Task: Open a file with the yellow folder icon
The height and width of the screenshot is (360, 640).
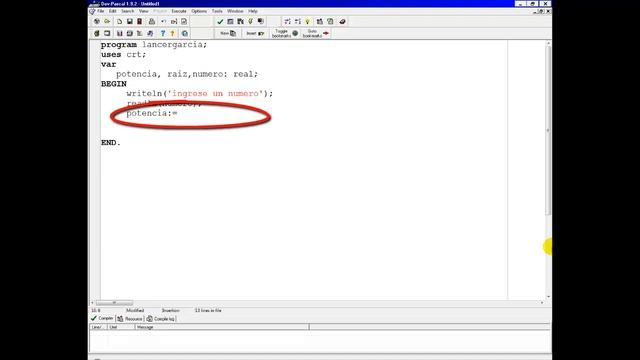Action: tap(107, 21)
